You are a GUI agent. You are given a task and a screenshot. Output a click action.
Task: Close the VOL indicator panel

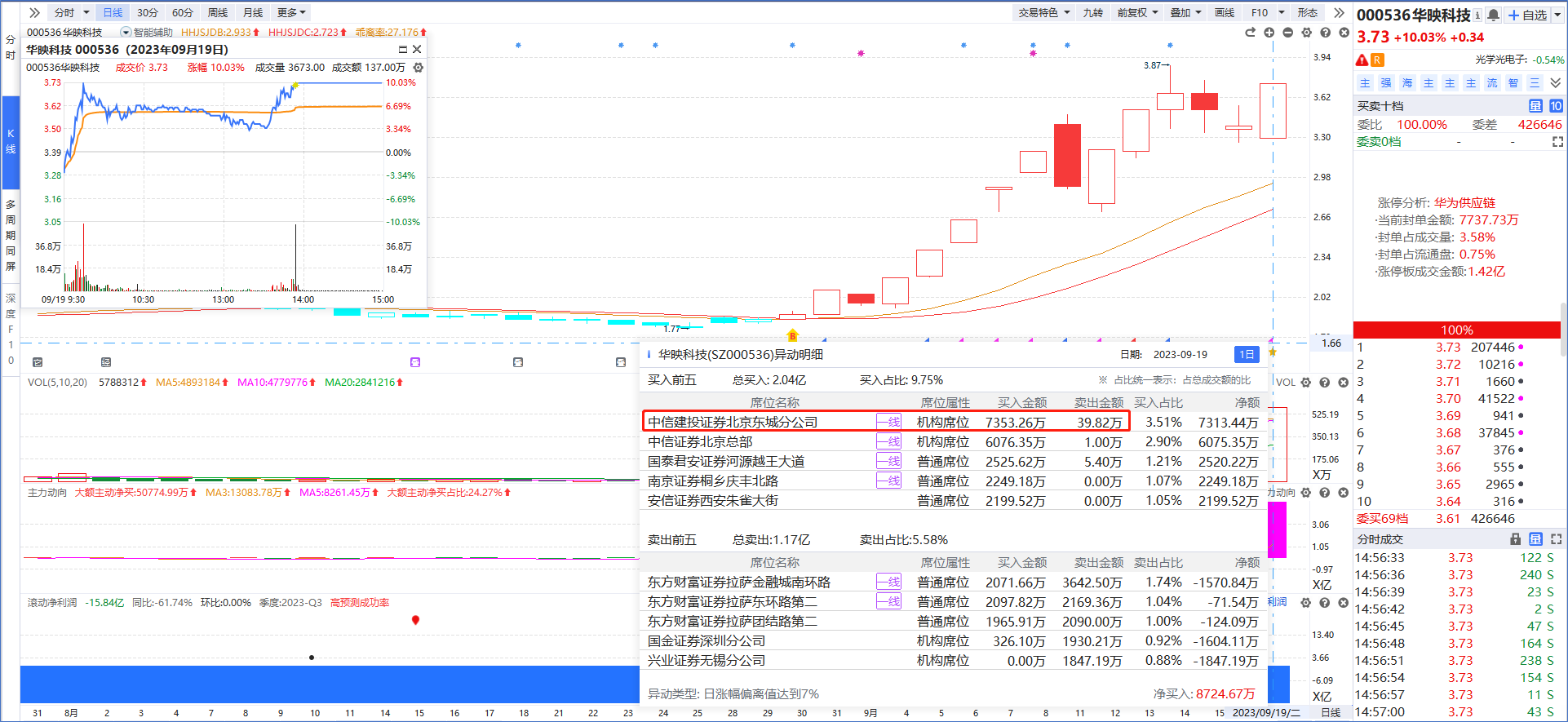pos(1343,382)
